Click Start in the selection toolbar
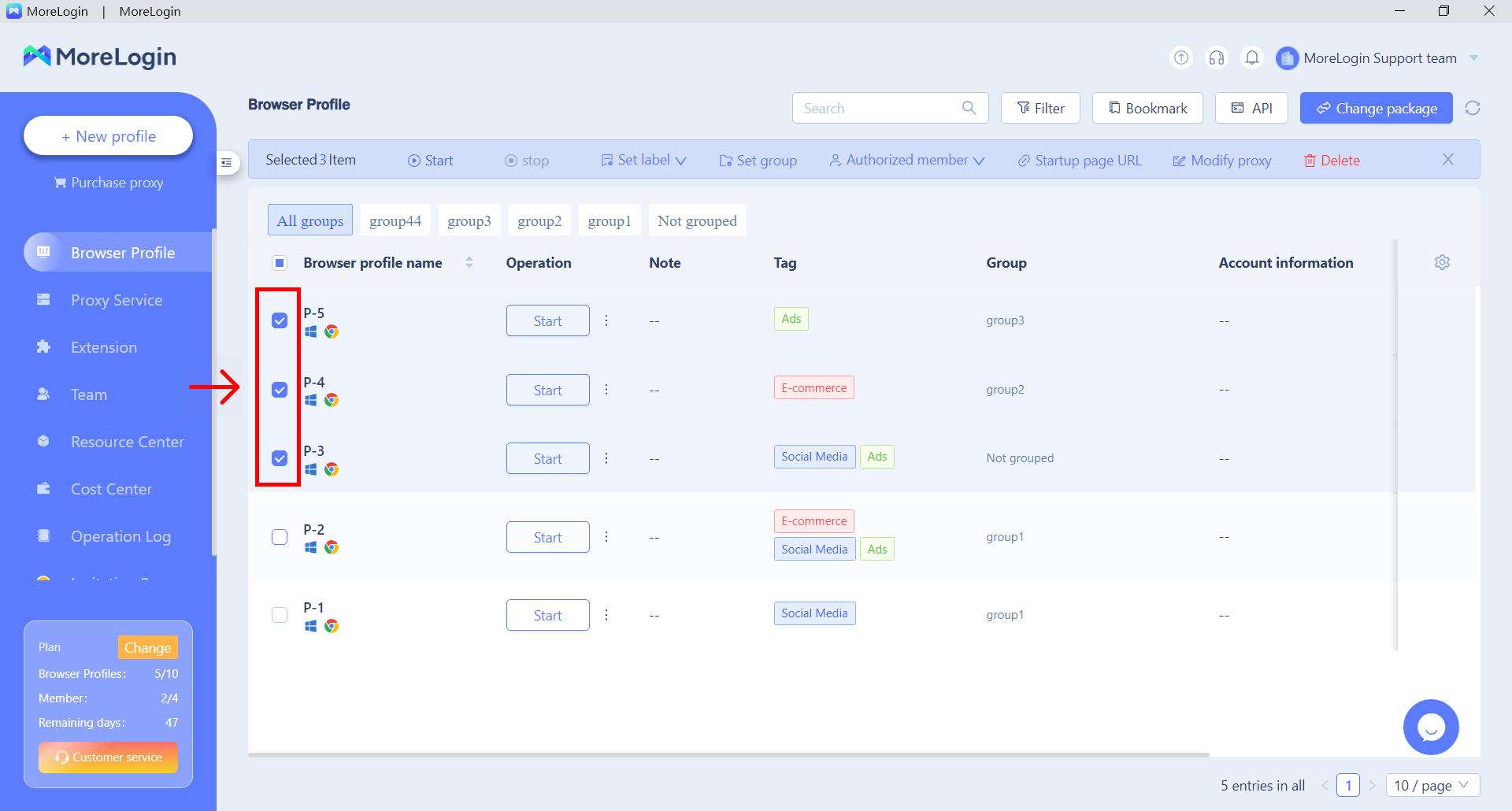 point(430,160)
